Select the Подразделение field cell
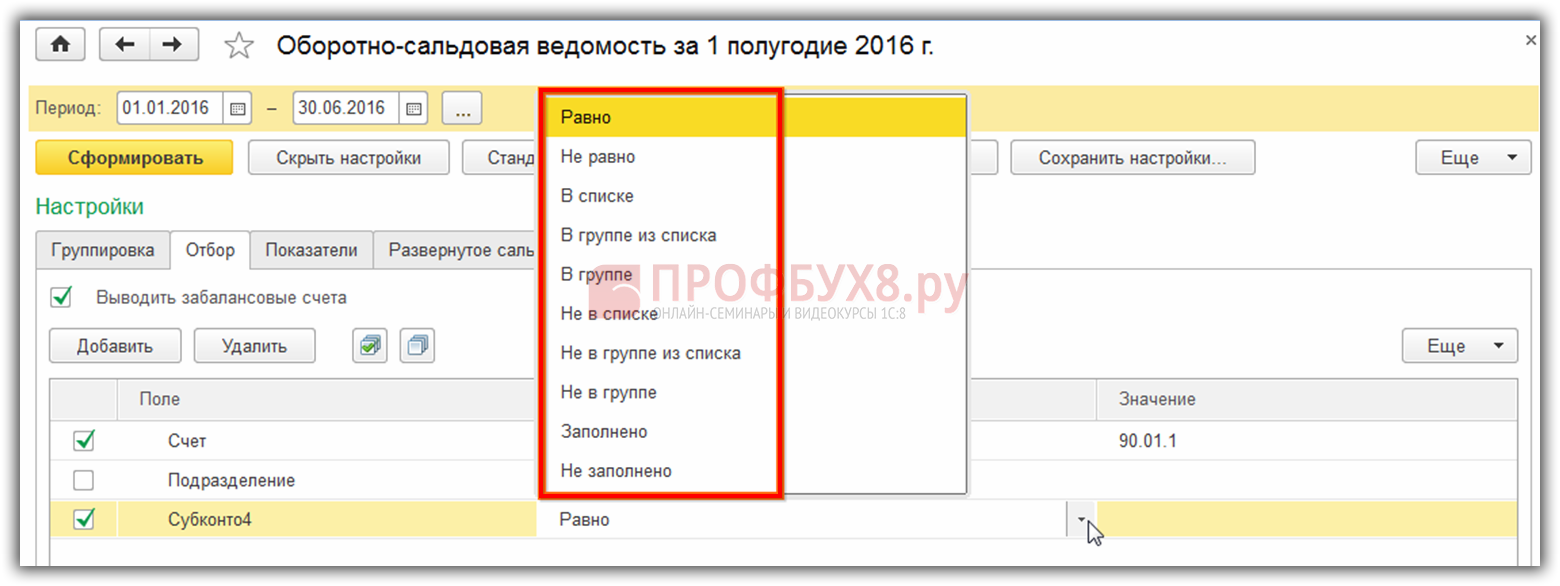Image resolution: width=1560 pixels, height=586 pixels. pyautogui.click(x=326, y=480)
